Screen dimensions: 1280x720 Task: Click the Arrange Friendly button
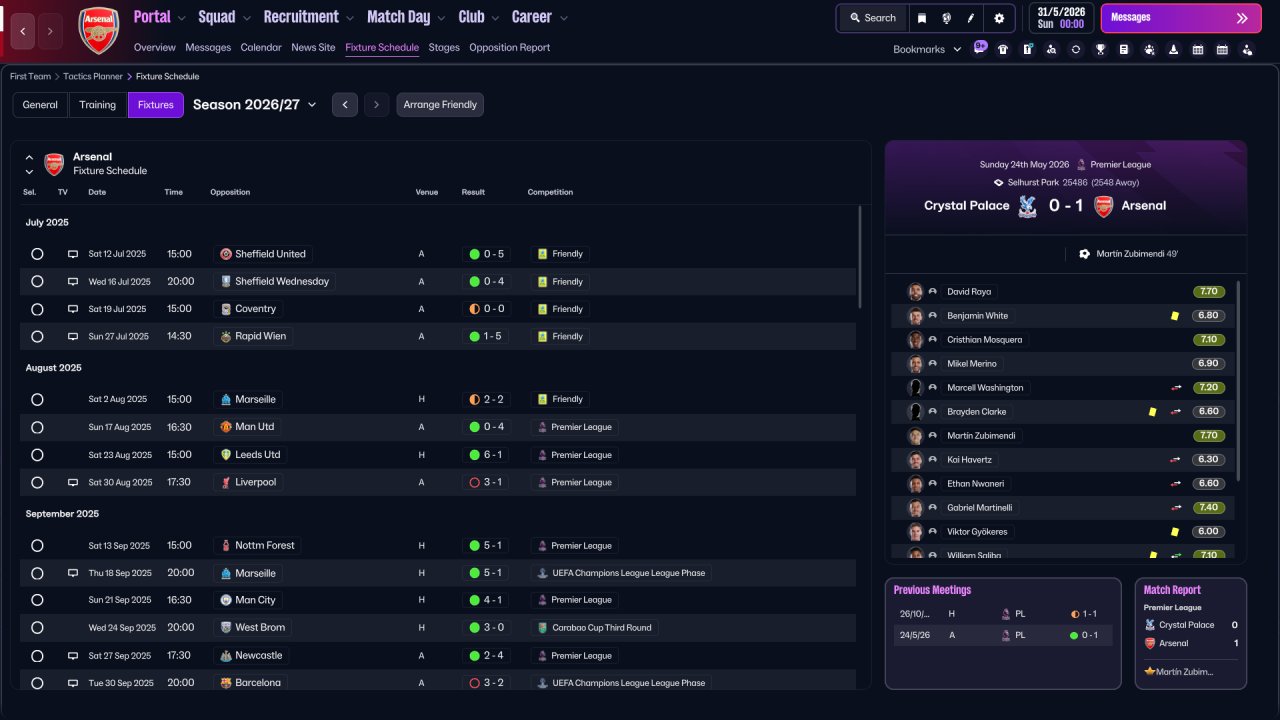coord(440,105)
